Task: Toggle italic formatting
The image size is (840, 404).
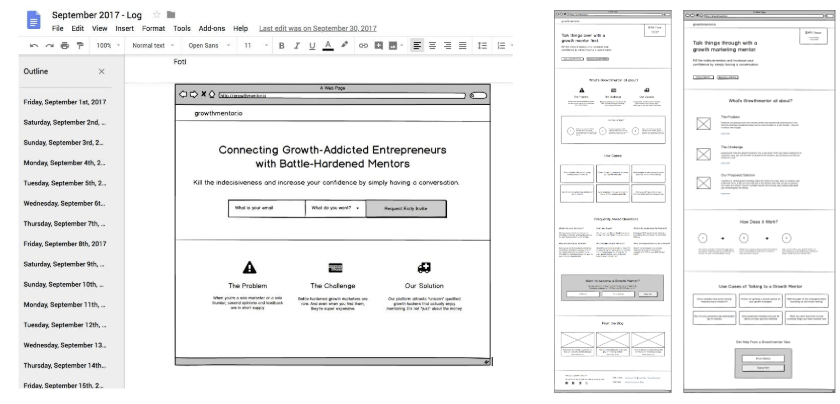Action: [x=297, y=46]
